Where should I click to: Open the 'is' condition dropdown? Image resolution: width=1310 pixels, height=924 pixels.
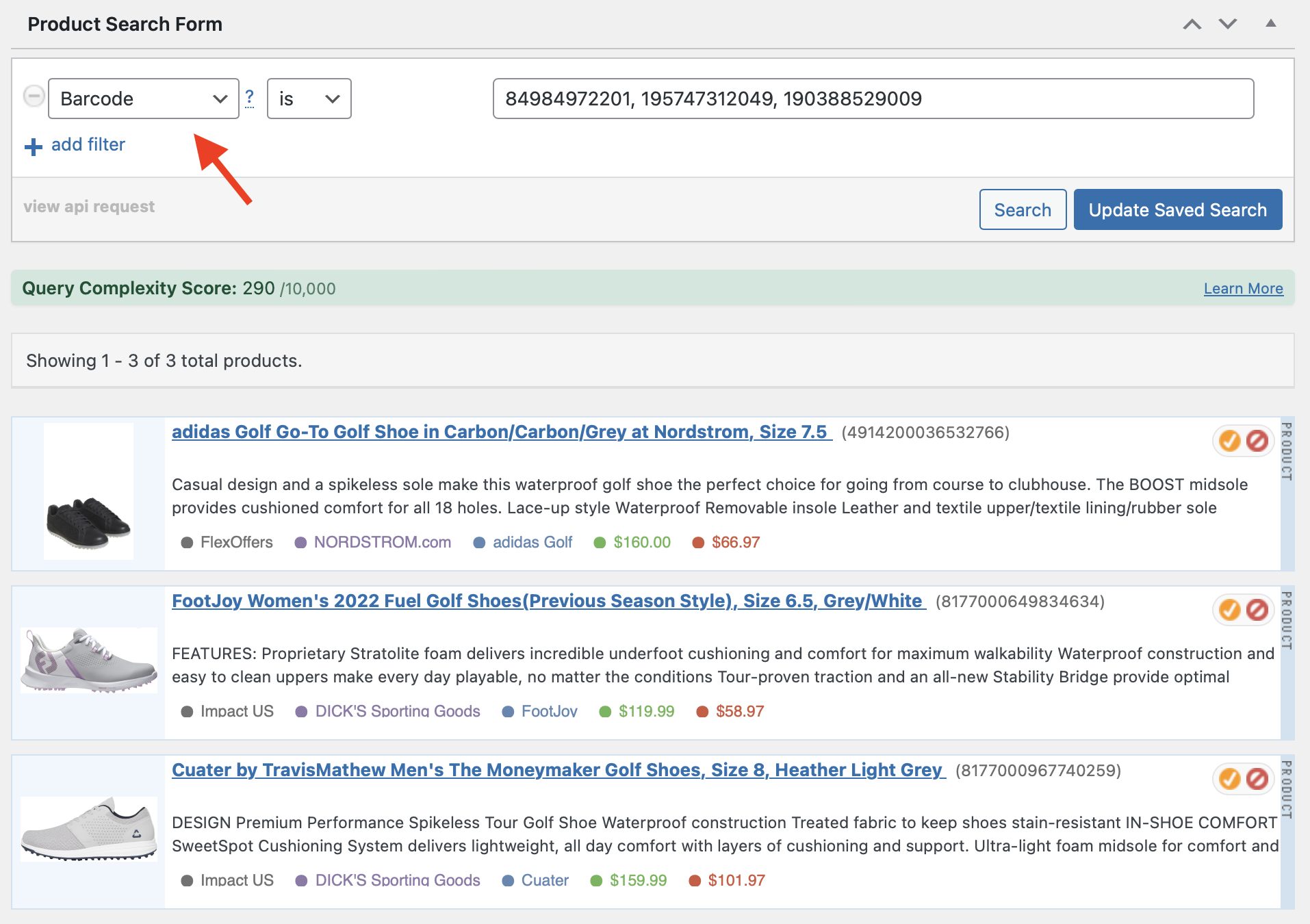point(309,98)
